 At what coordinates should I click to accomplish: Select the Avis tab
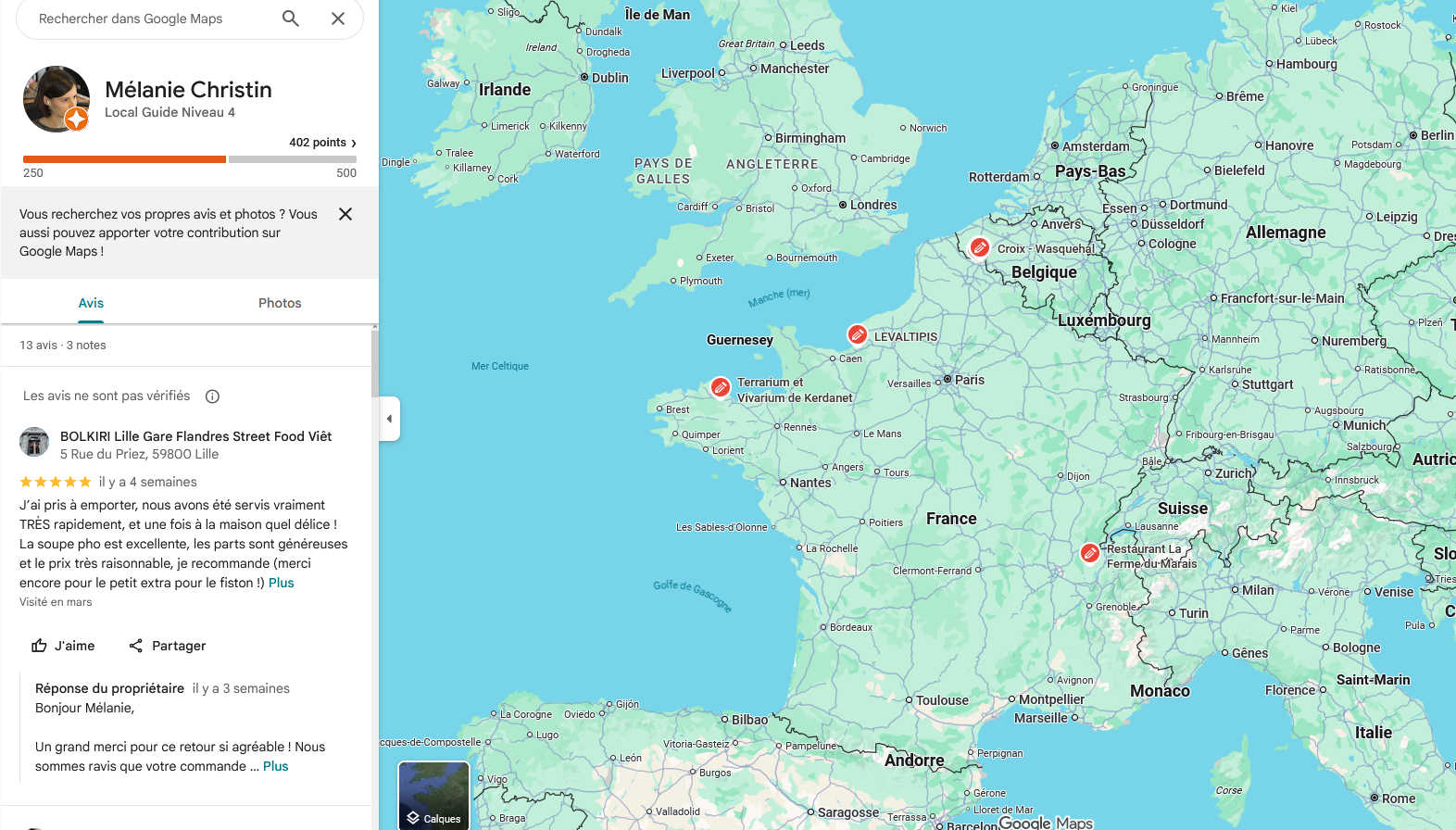coord(91,303)
